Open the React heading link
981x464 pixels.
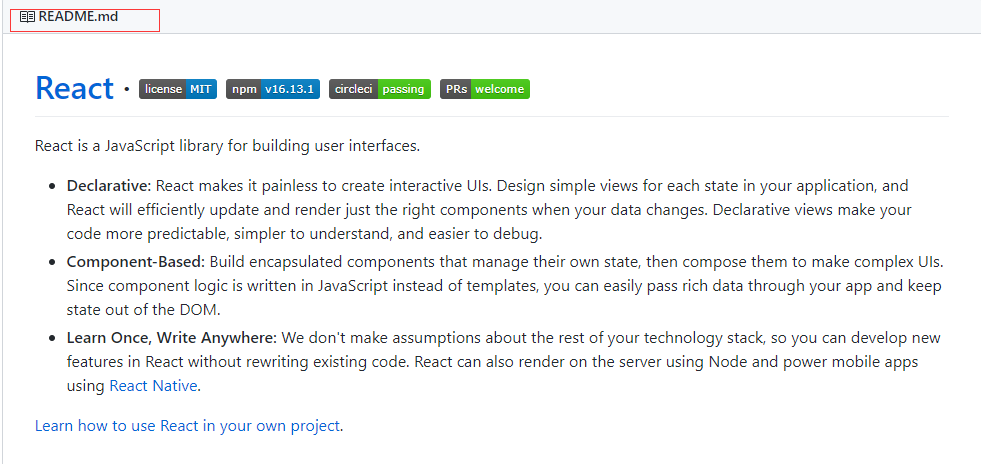[x=74, y=88]
